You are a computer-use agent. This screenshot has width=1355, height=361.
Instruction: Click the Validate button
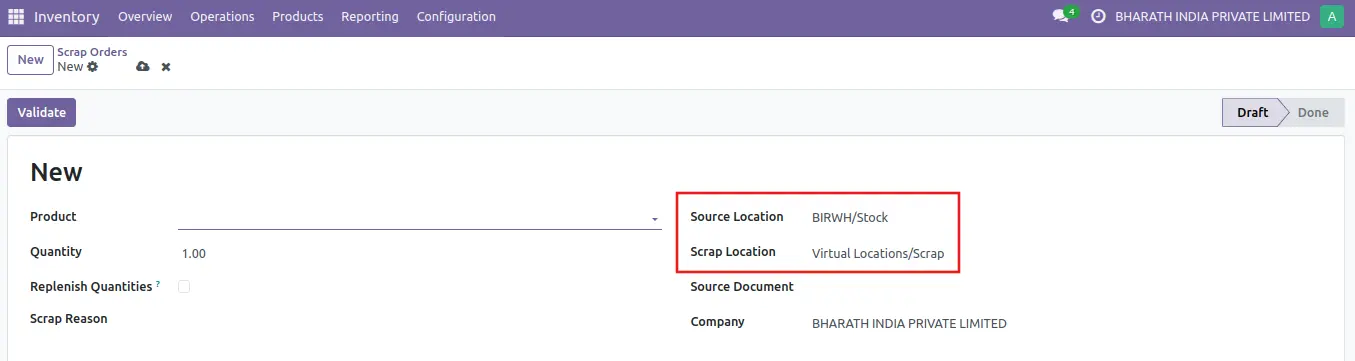[x=41, y=113]
